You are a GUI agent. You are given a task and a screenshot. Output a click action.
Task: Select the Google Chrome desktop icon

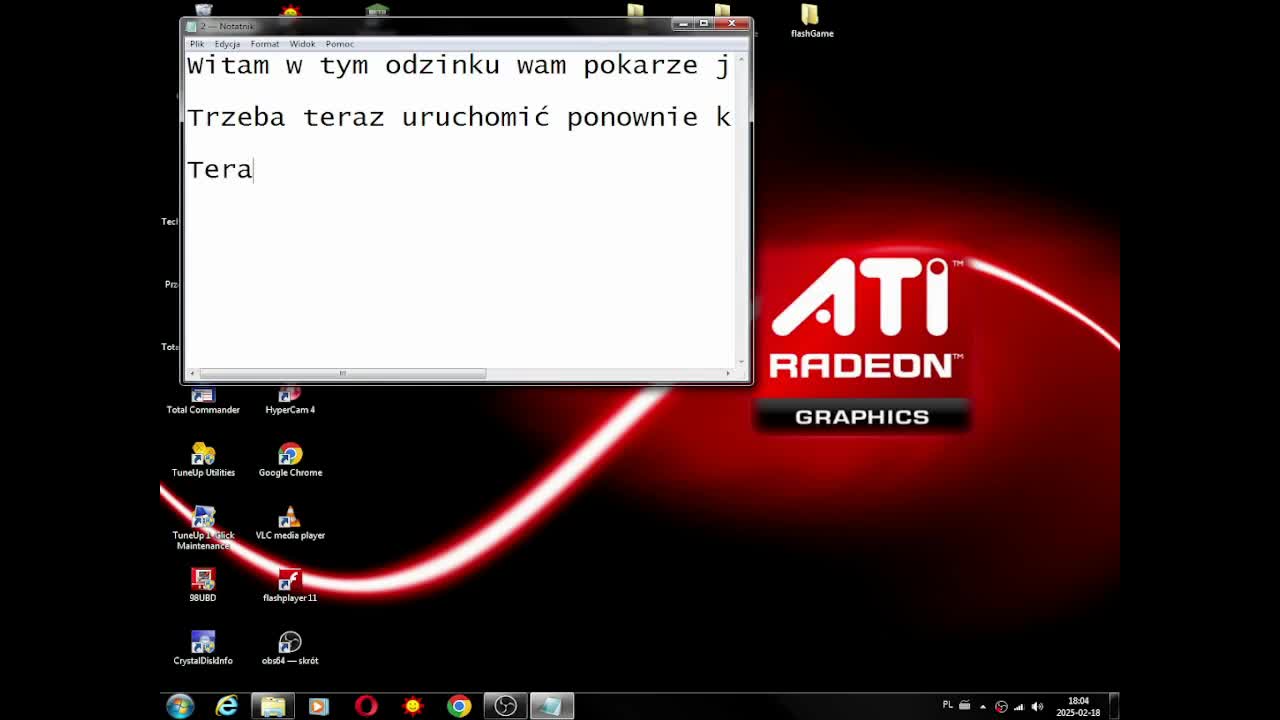290,460
